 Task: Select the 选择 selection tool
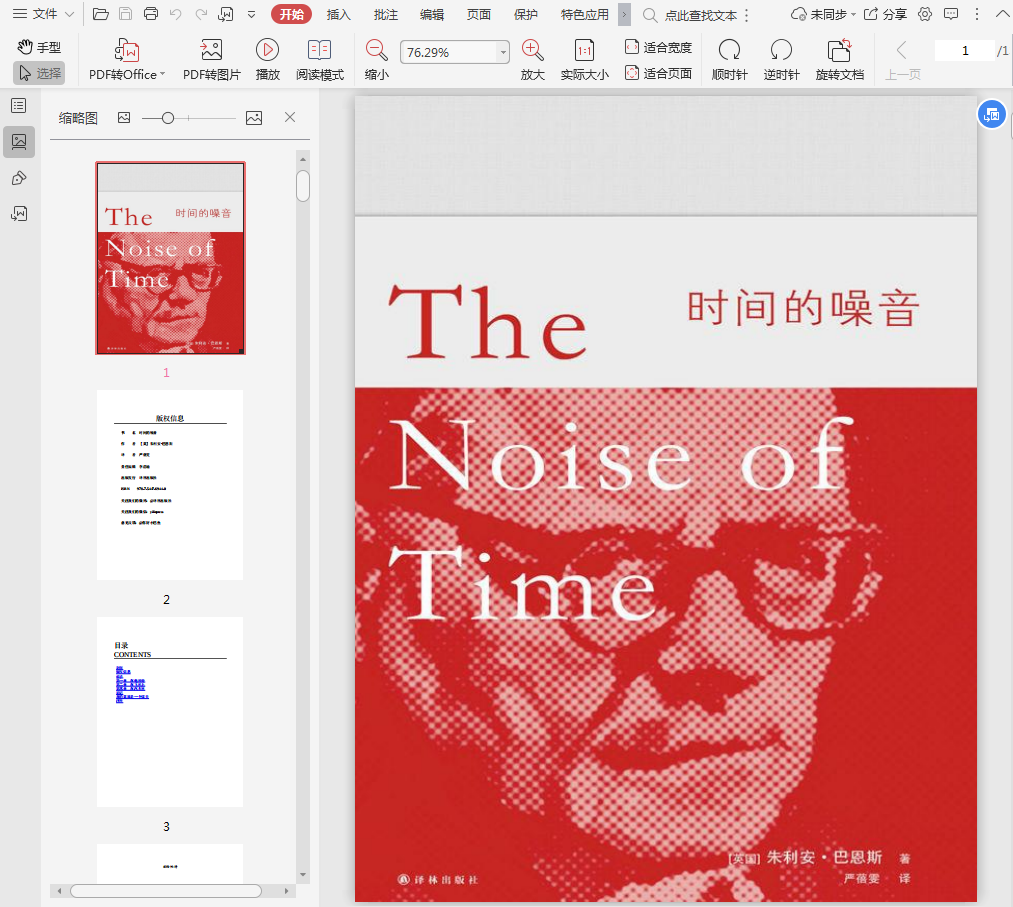pyautogui.click(x=39, y=73)
